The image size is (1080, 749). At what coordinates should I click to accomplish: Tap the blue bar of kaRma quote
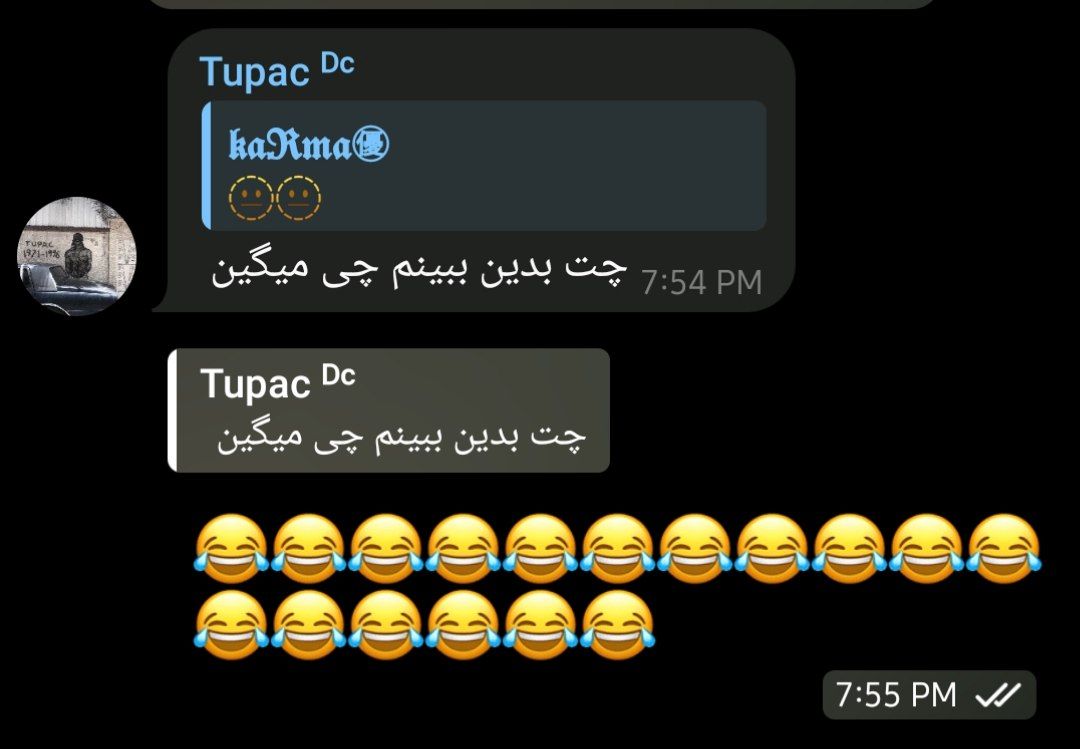(x=206, y=165)
